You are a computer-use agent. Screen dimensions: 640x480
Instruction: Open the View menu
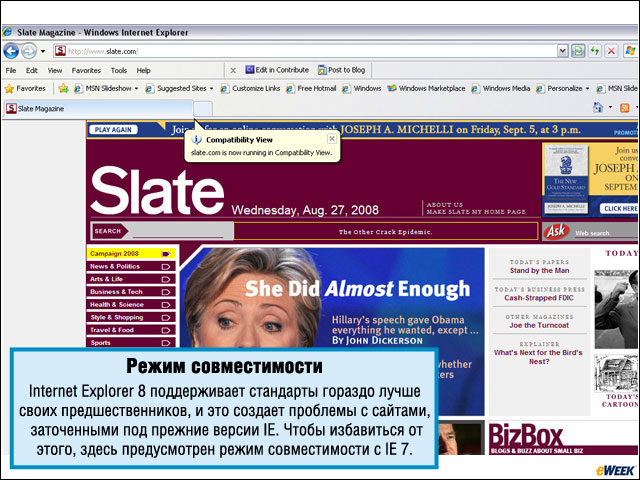pos(55,70)
